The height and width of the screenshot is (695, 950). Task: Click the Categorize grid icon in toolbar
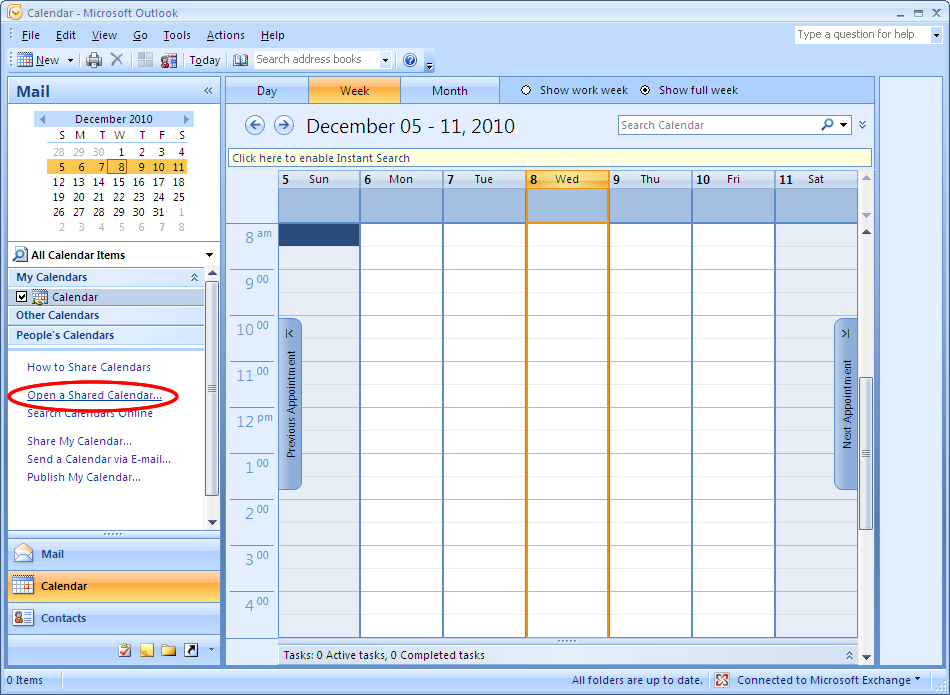(x=145, y=59)
